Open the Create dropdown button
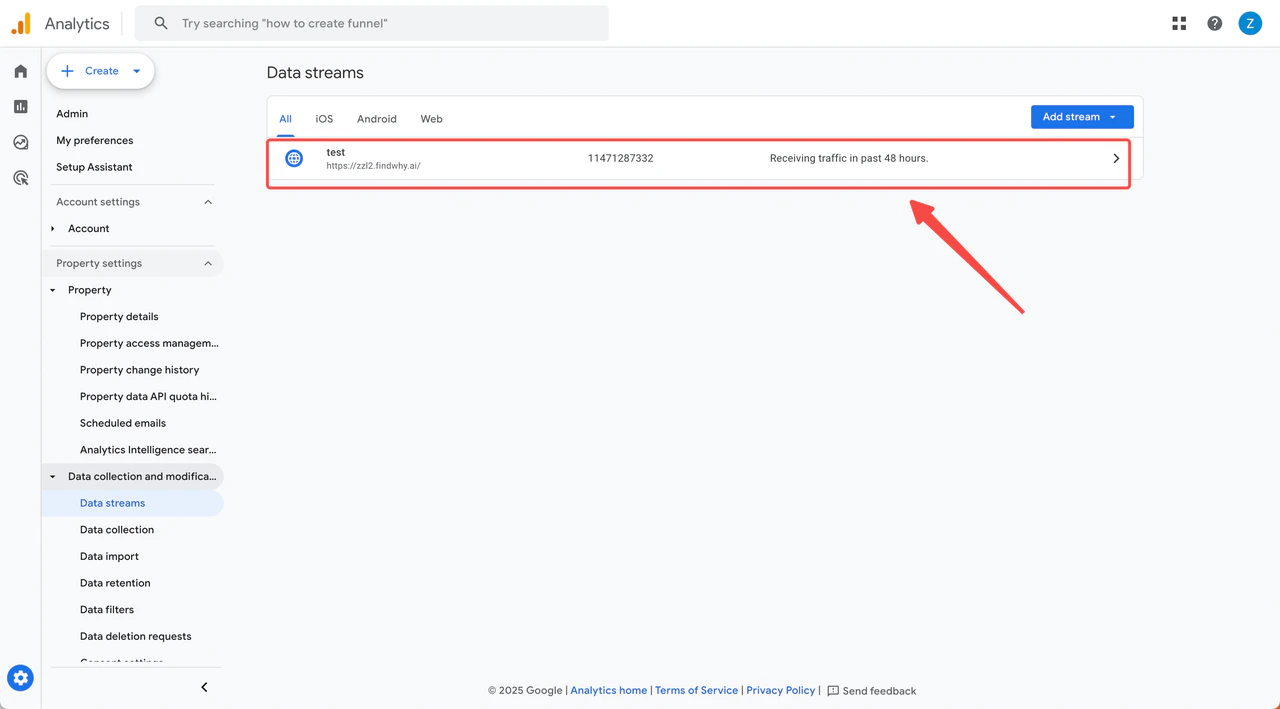The width and height of the screenshot is (1280, 709). 100,71
